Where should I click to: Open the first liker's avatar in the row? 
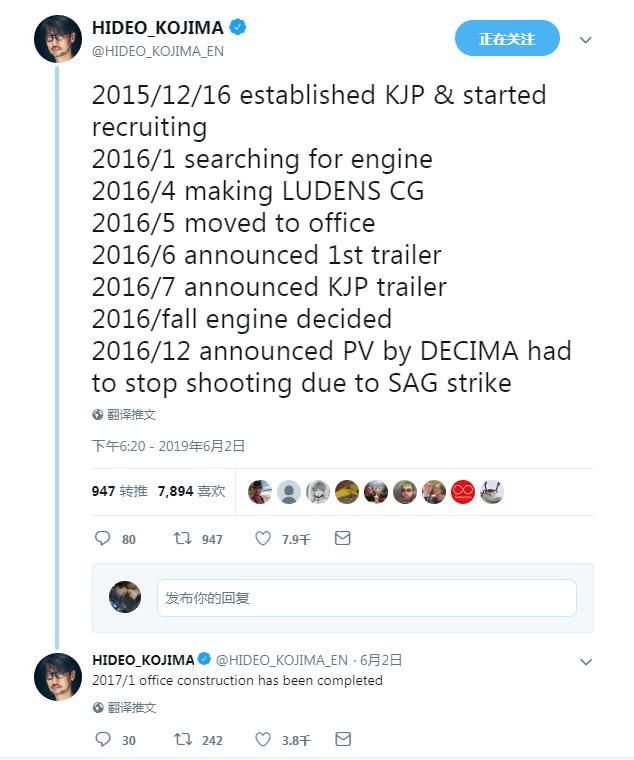(260, 491)
